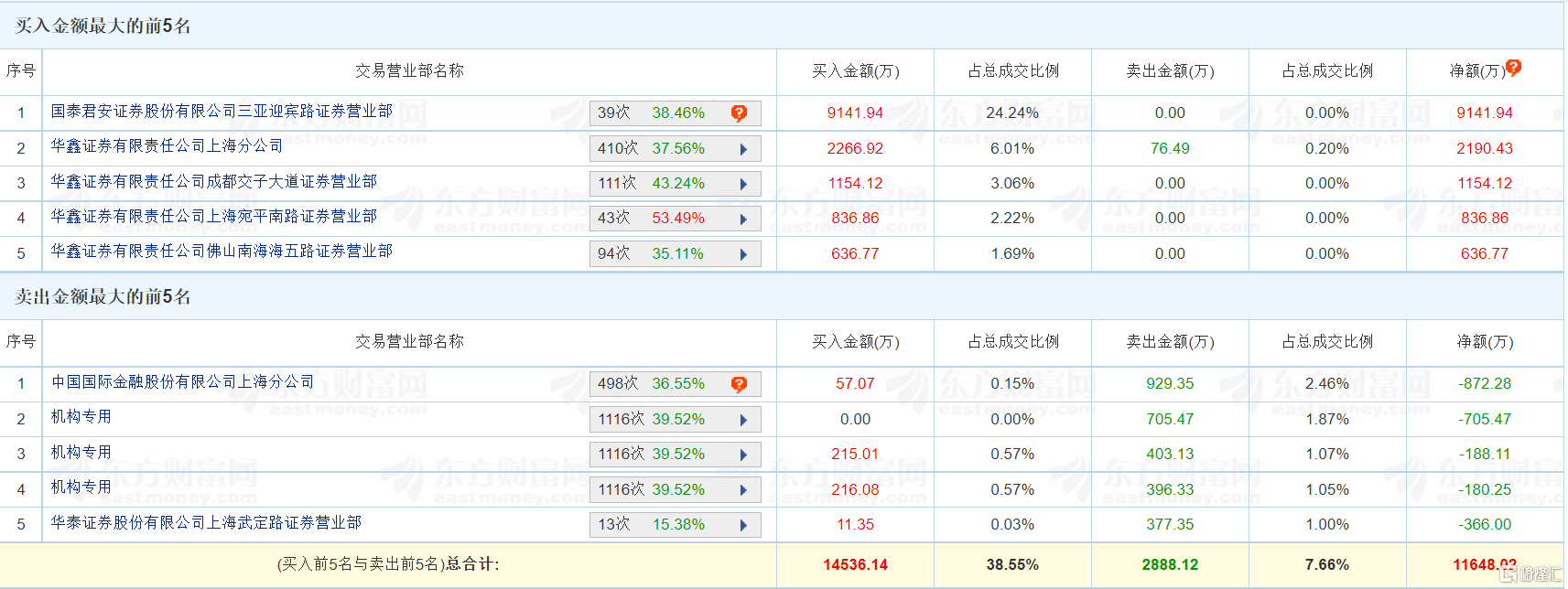This screenshot has width=1568, height=589.
Task: Open 华泰证券上海武定路证券营业部 link
Action: [x=206, y=522]
